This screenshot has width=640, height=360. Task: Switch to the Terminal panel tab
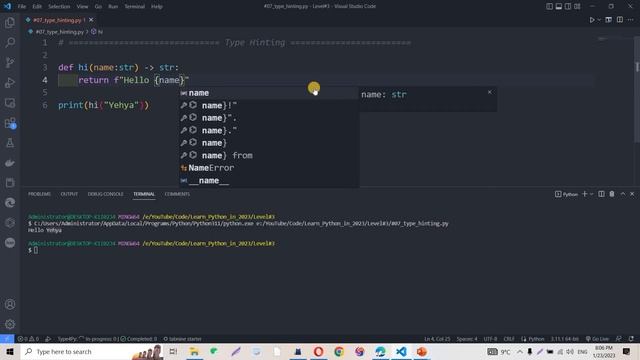tap(144, 194)
